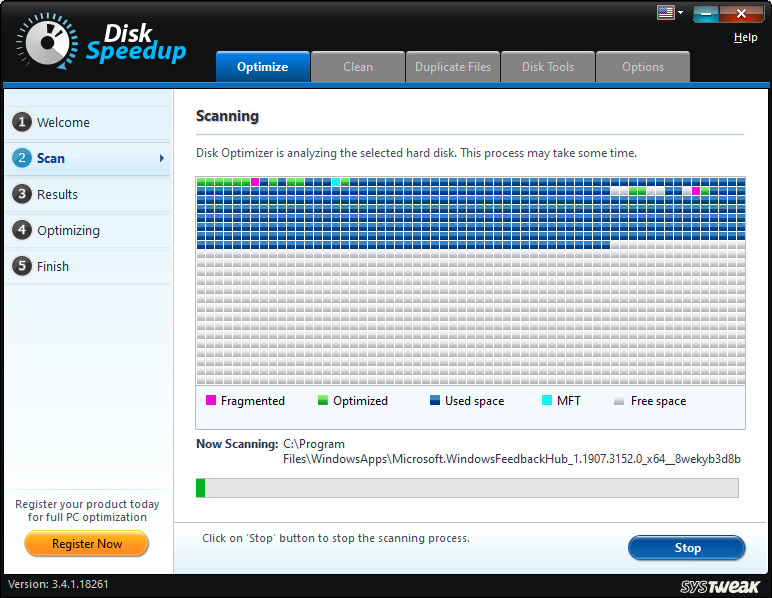Go to the Options tab

pyautogui.click(x=643, y=67)
